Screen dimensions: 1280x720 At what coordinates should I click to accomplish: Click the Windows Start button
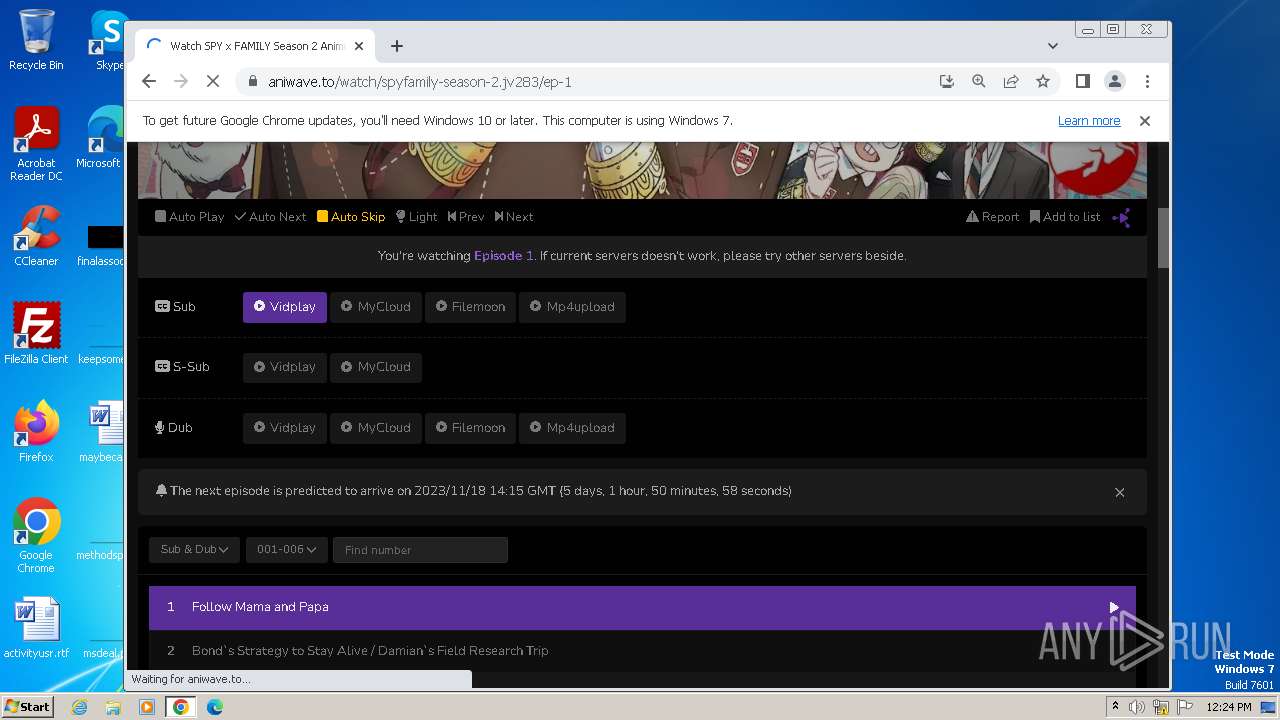tap(27, 706)
